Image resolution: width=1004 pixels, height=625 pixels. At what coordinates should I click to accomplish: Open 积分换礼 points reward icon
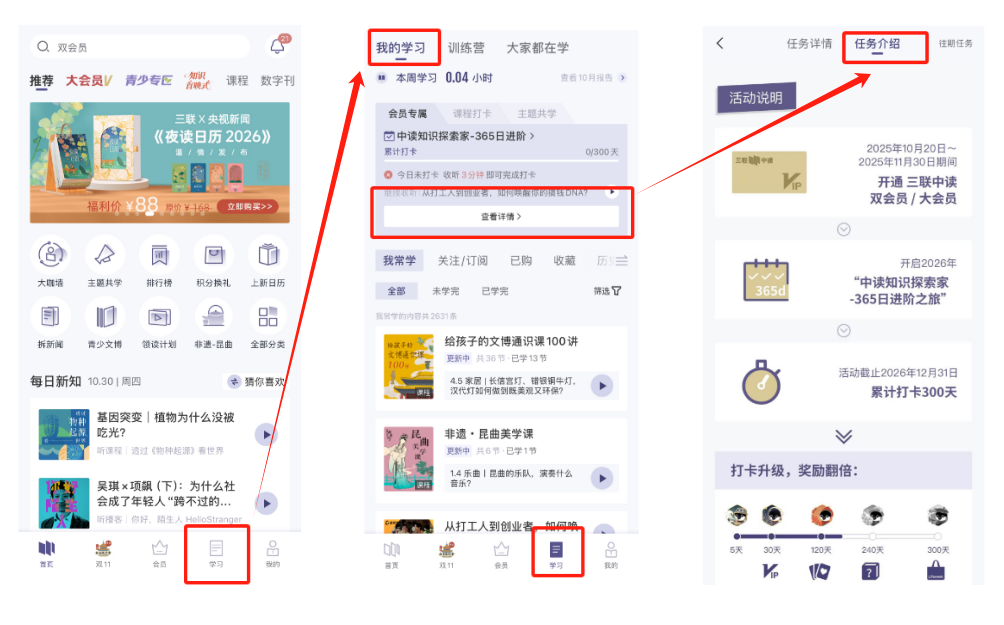[x=214, y=255]
